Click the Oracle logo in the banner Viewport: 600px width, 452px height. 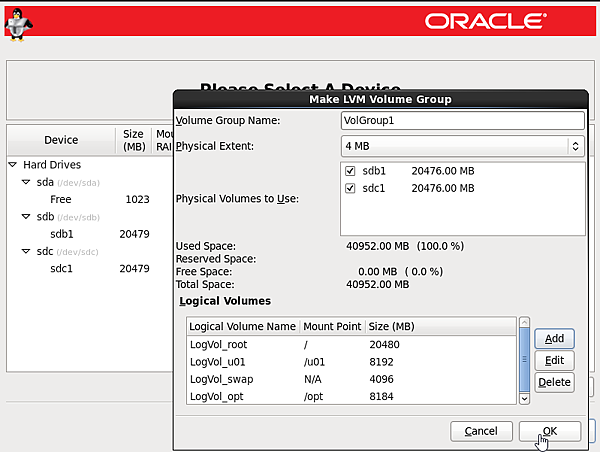coord(486,21)
